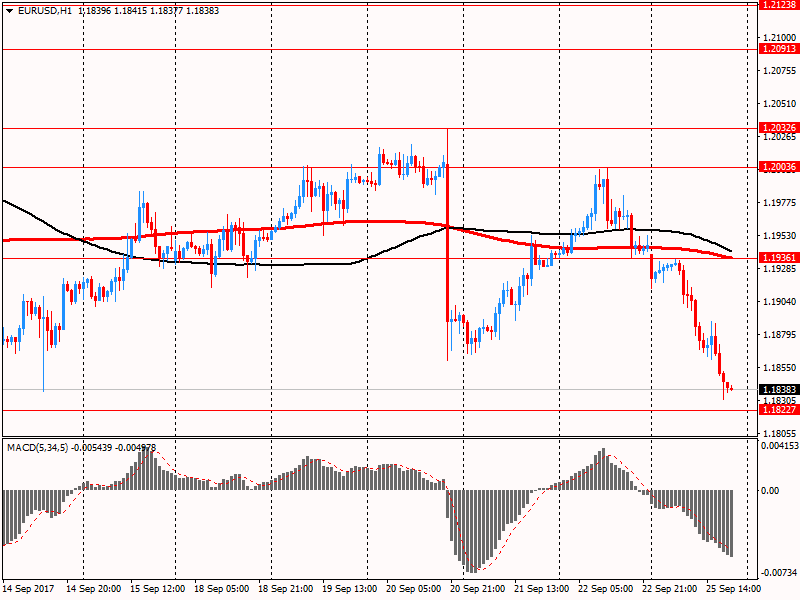Select the 22 Sep 21:00 time label

point(669,589)
